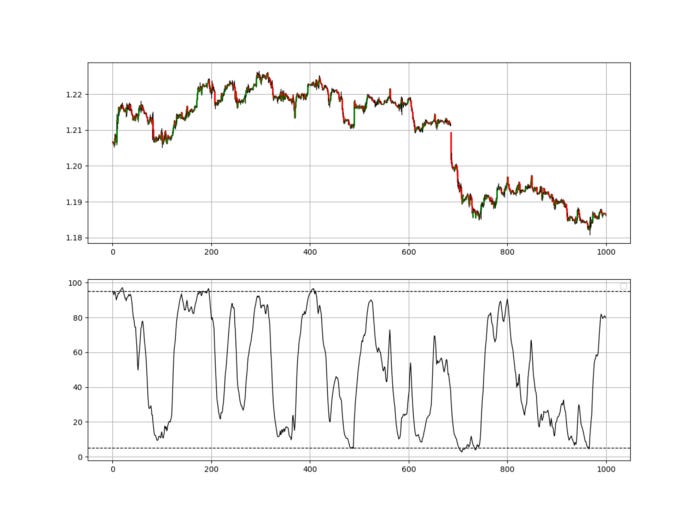This screenshot has height=517, width=700.
Task: Select the 800 tick label under the price chart
Action: [507, 252]
